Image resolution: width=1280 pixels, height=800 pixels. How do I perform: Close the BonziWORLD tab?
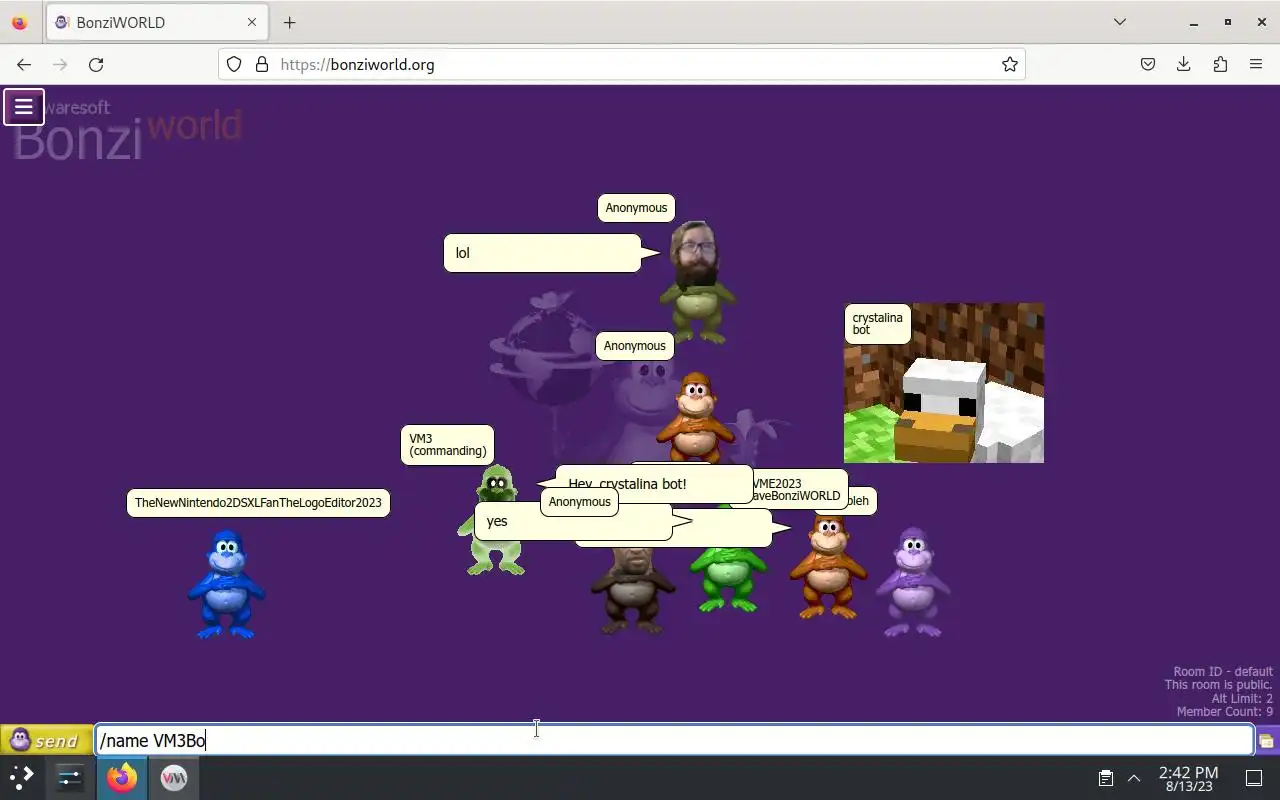(252, 22)
